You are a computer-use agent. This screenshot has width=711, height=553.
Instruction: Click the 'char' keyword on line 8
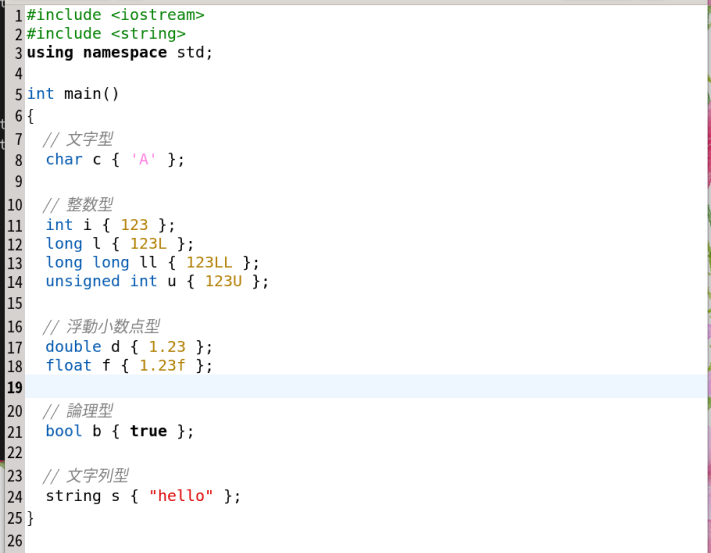coord(64,159)
